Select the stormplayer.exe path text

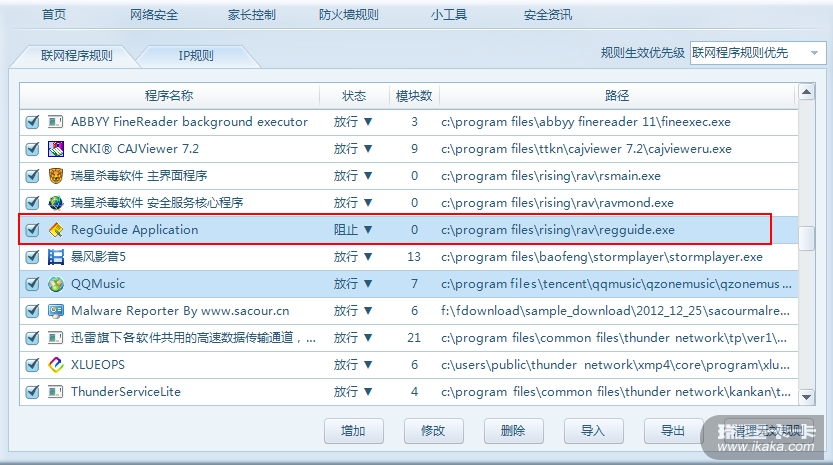click(x=602, y=257)
